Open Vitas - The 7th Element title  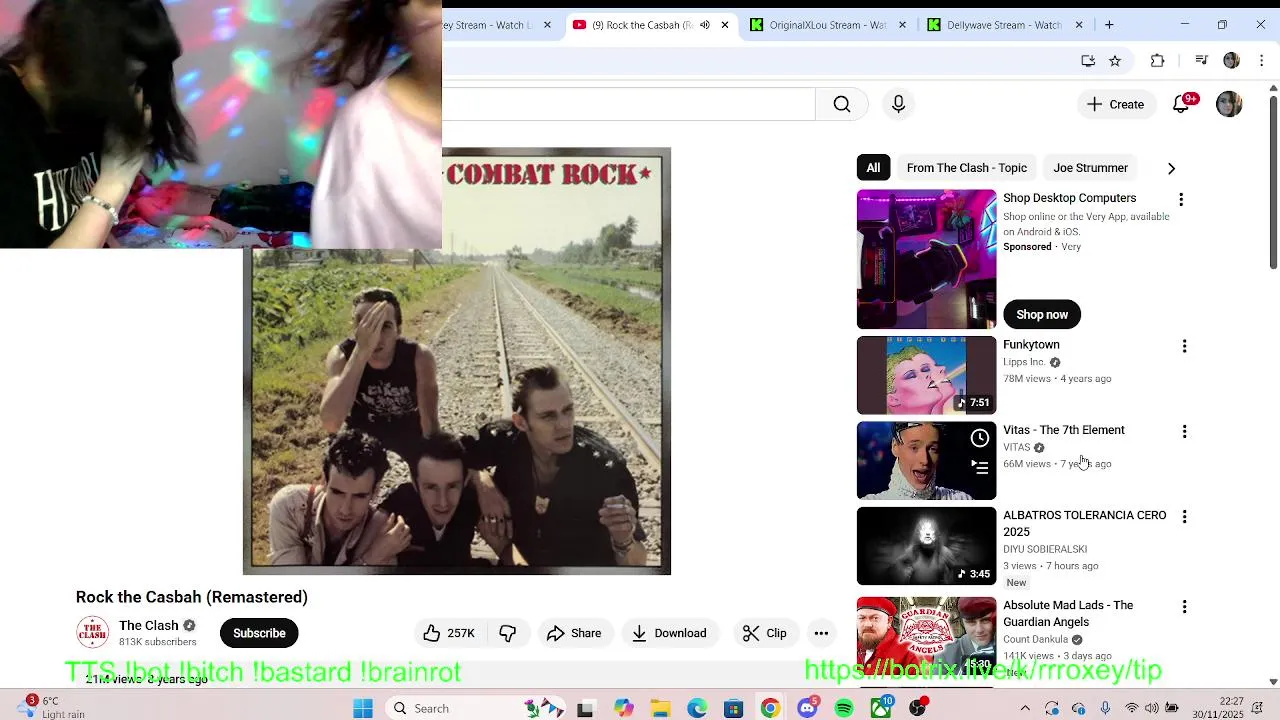point(1064,430)
